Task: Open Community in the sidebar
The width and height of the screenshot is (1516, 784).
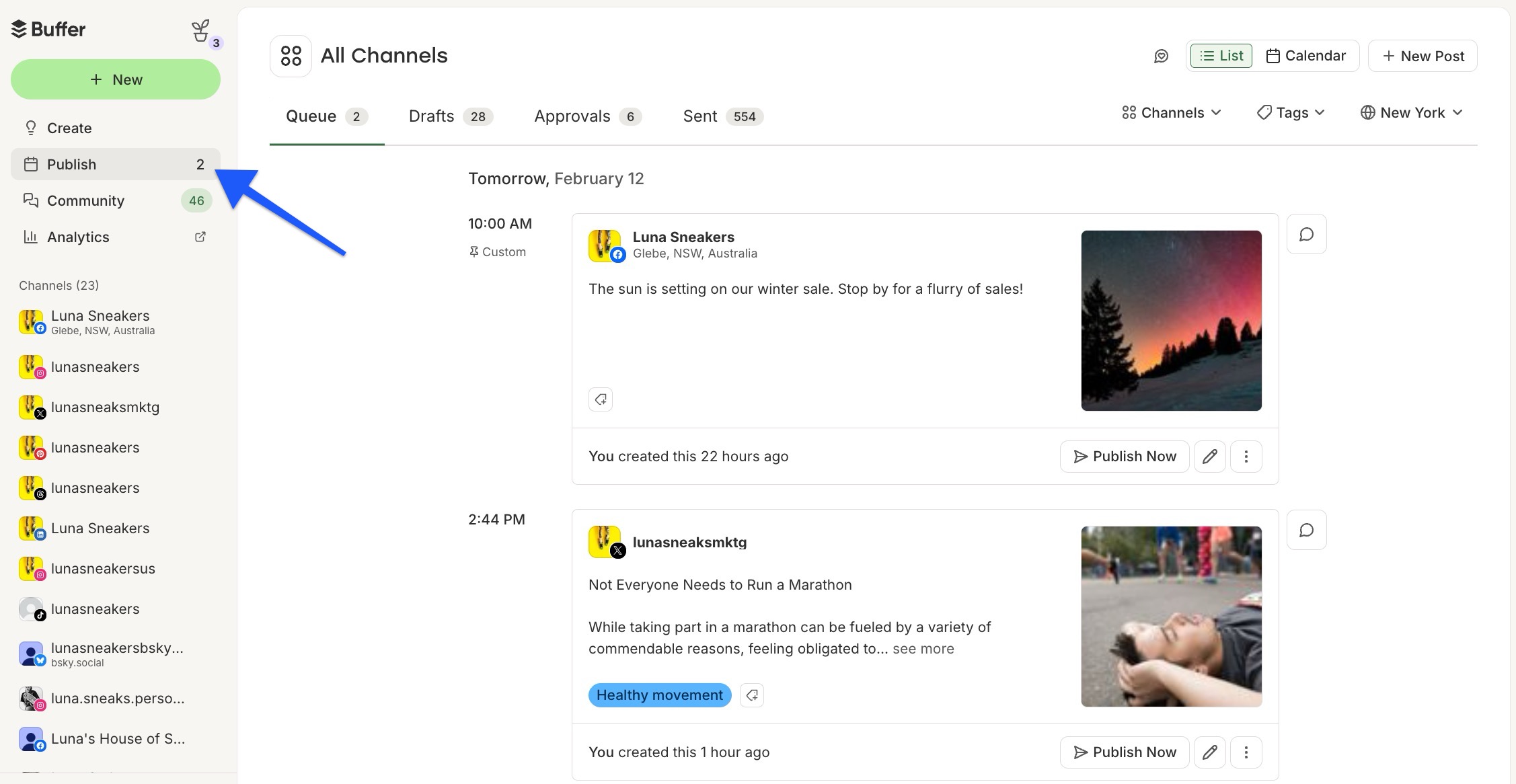Action: coord(116,200)
